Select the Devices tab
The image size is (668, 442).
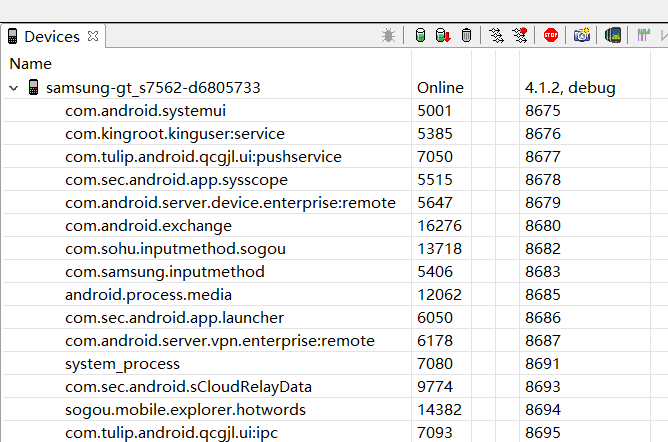52,37
